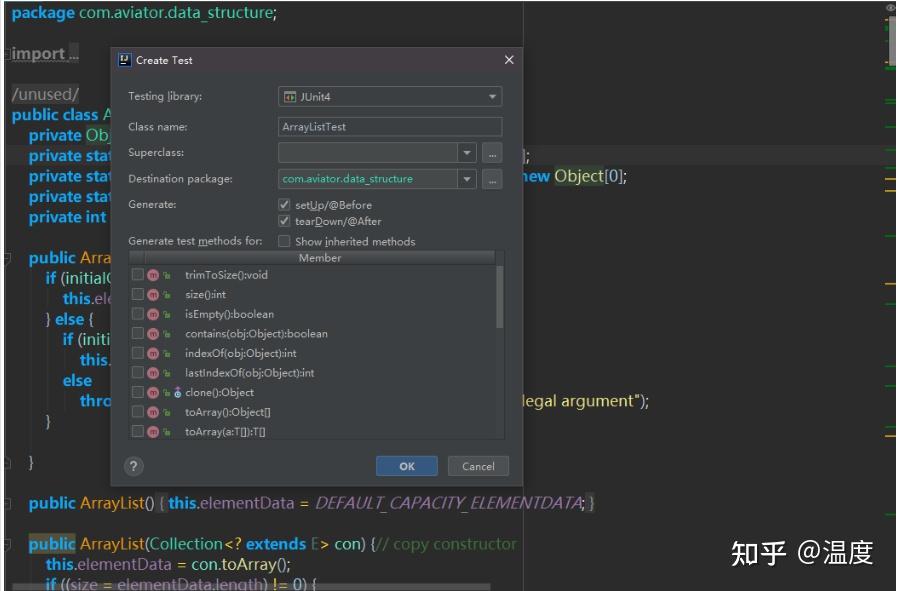The image size is (898, 591).
Task: Check the contains(obj:Object):boolean test method
Action: click(x=138, y=333)
